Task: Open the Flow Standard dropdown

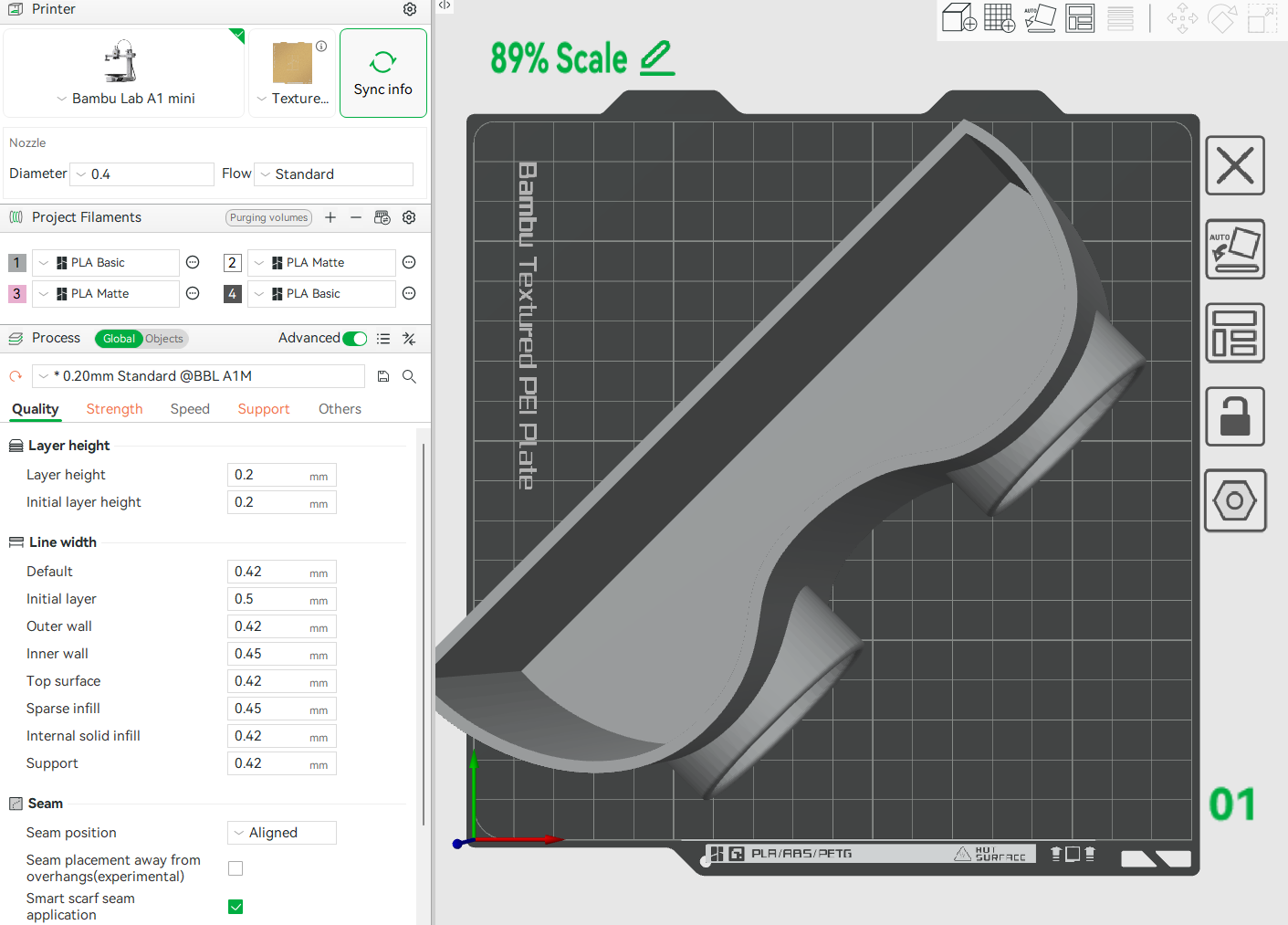Action: 334,174
